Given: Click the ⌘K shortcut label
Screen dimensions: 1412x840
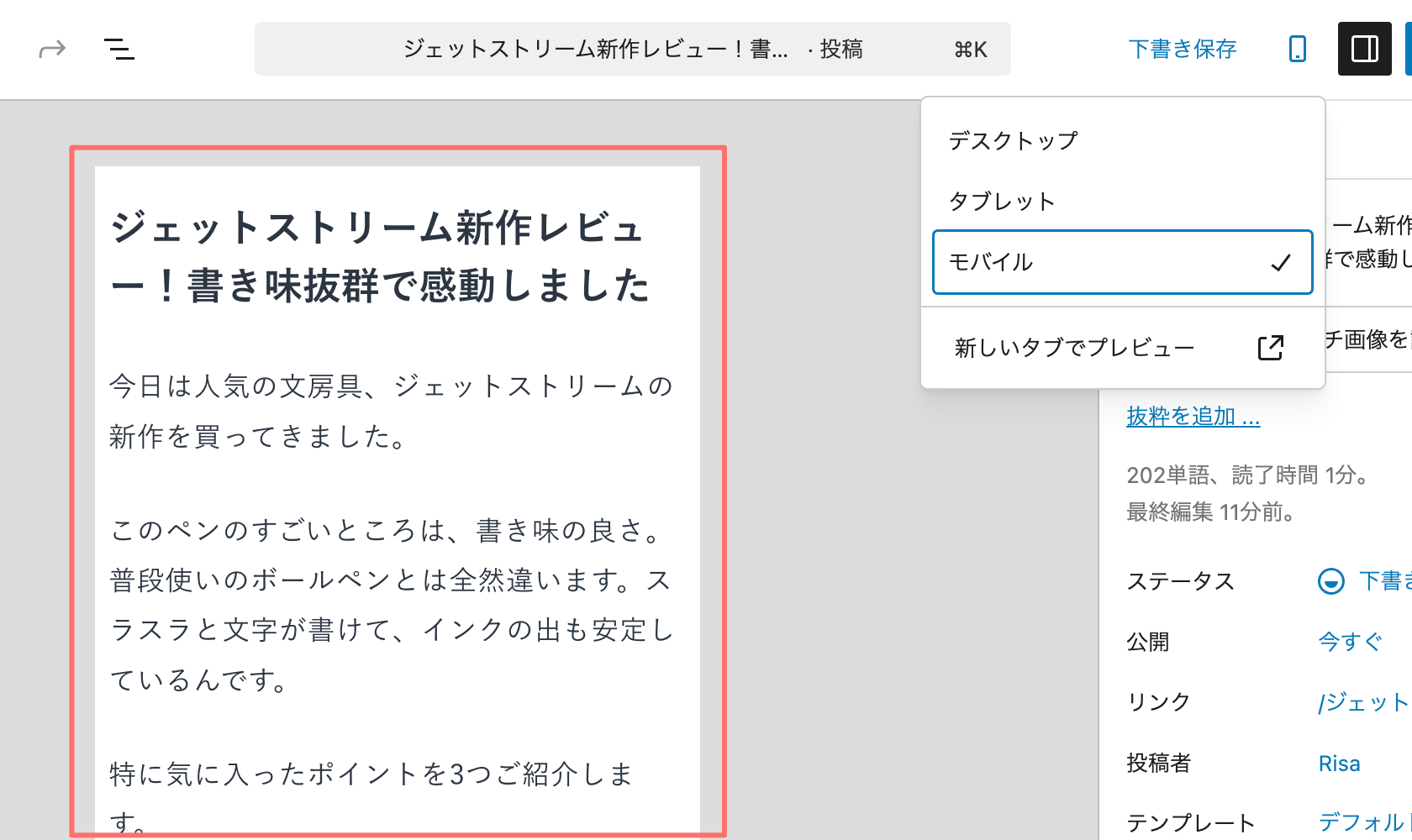Looking at the screenshot, I should pos(971,50).
